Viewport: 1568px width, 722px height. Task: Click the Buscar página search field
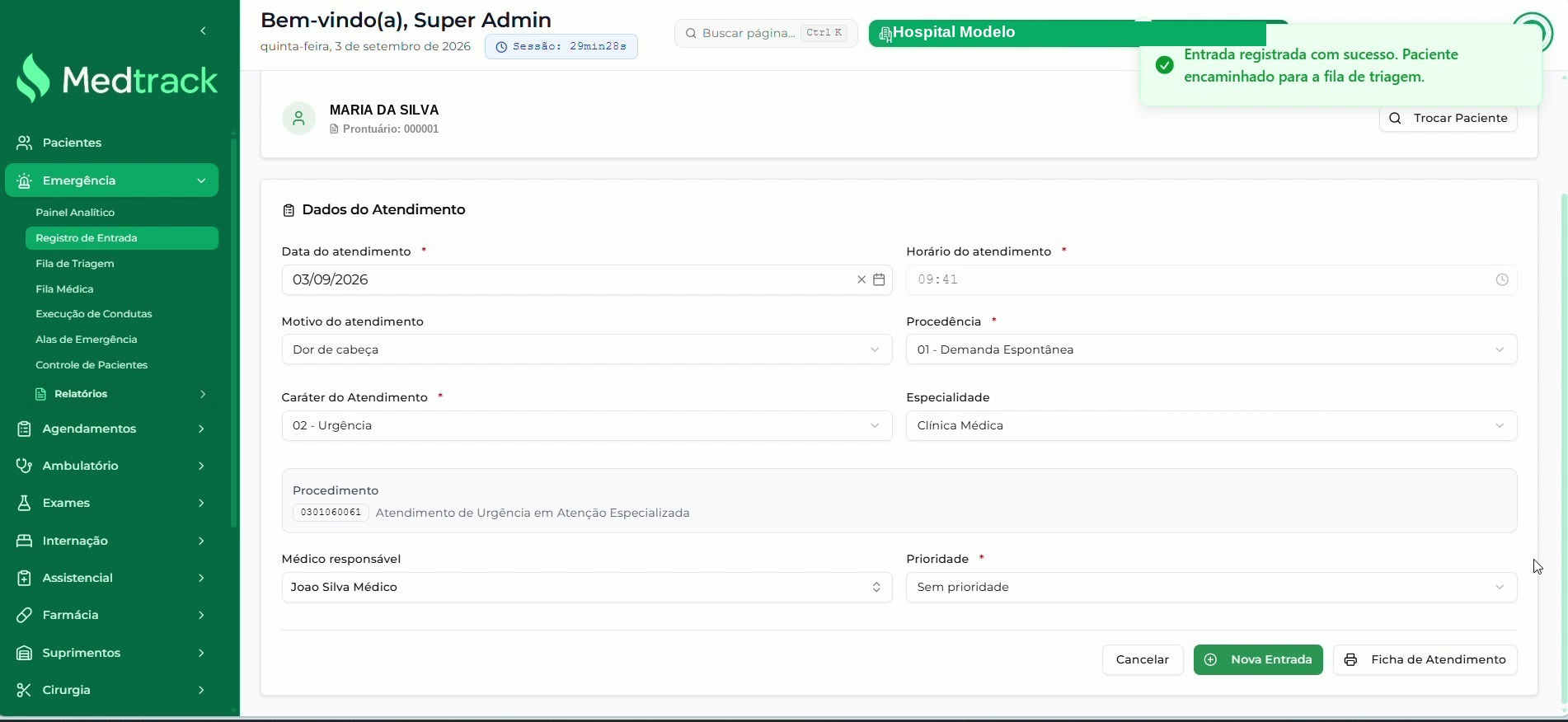tap(766, 33)
